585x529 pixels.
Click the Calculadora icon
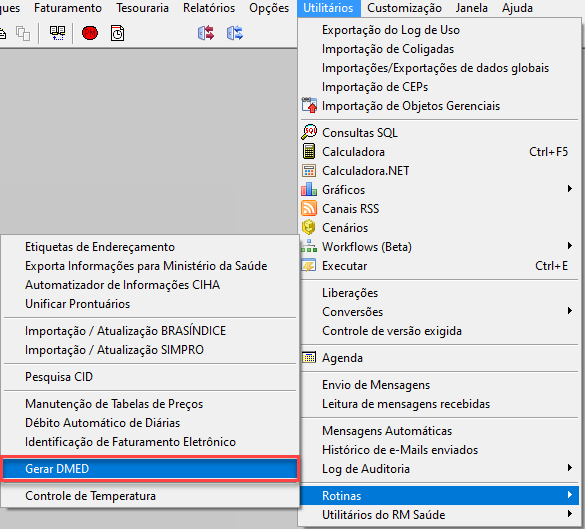click(309, 151)
